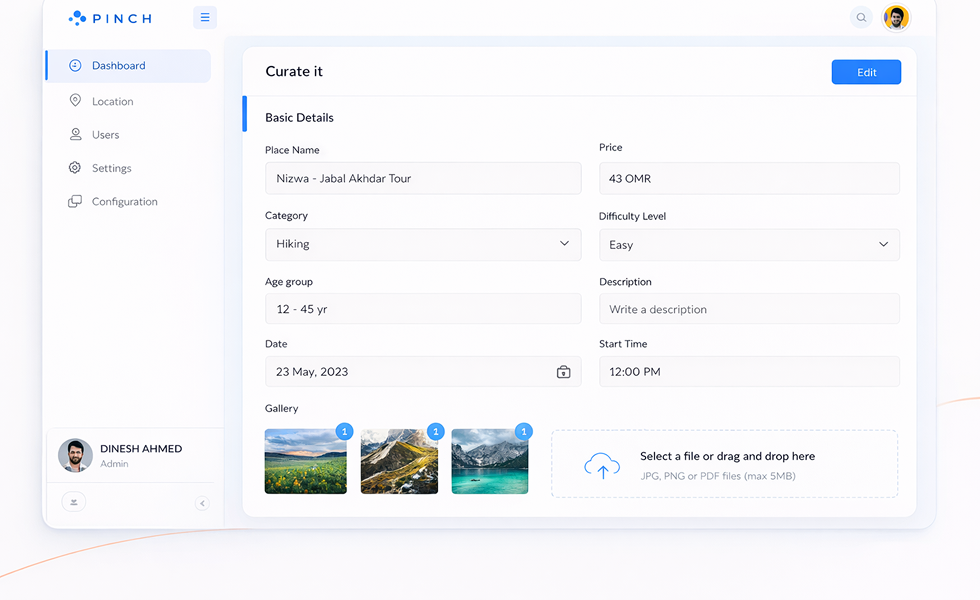This screenshot has width=980, height=600.
Task: Click the profile avatar in top bar
Action: (896, 17)
